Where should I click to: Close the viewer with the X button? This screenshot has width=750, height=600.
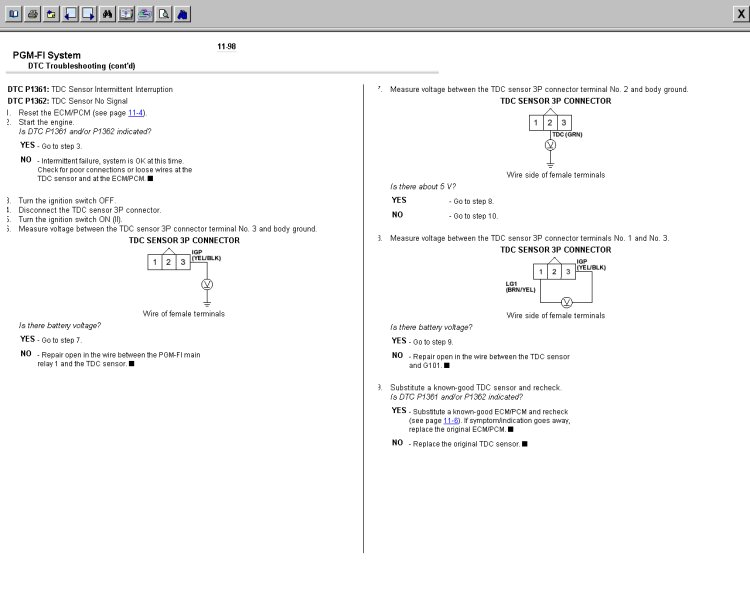point(740,13)
